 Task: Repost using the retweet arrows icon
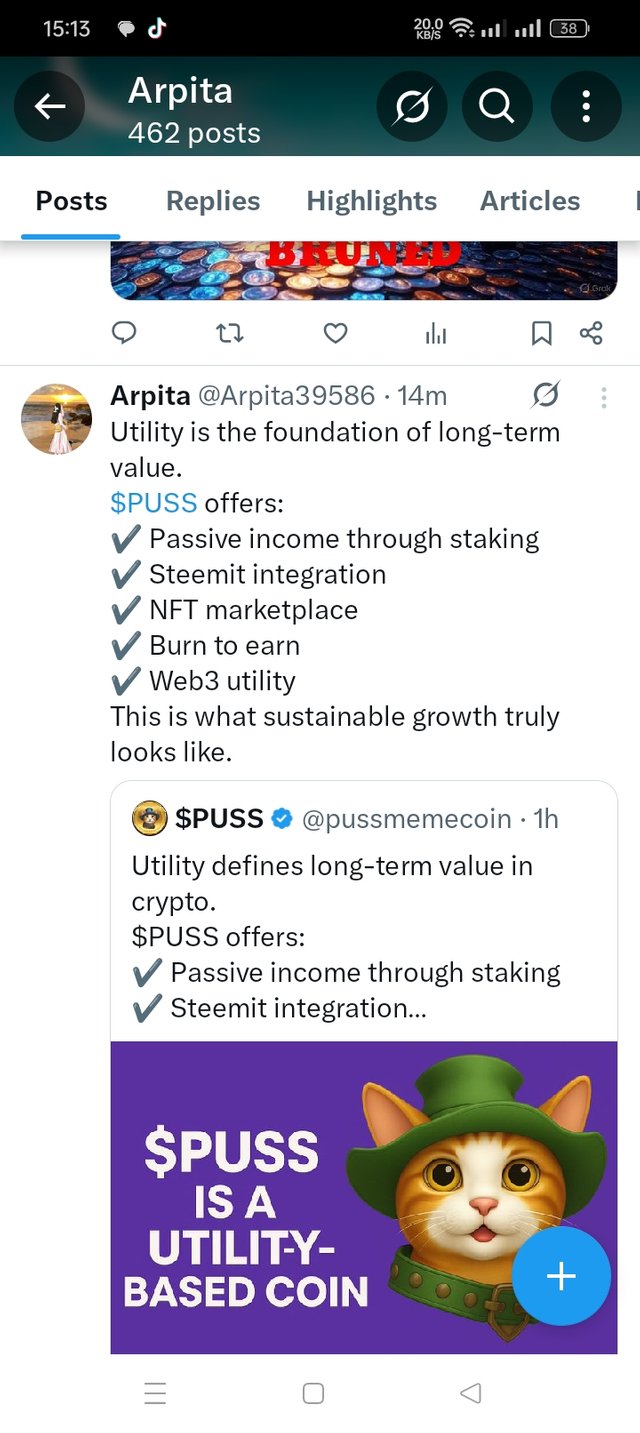click(230, 333)
